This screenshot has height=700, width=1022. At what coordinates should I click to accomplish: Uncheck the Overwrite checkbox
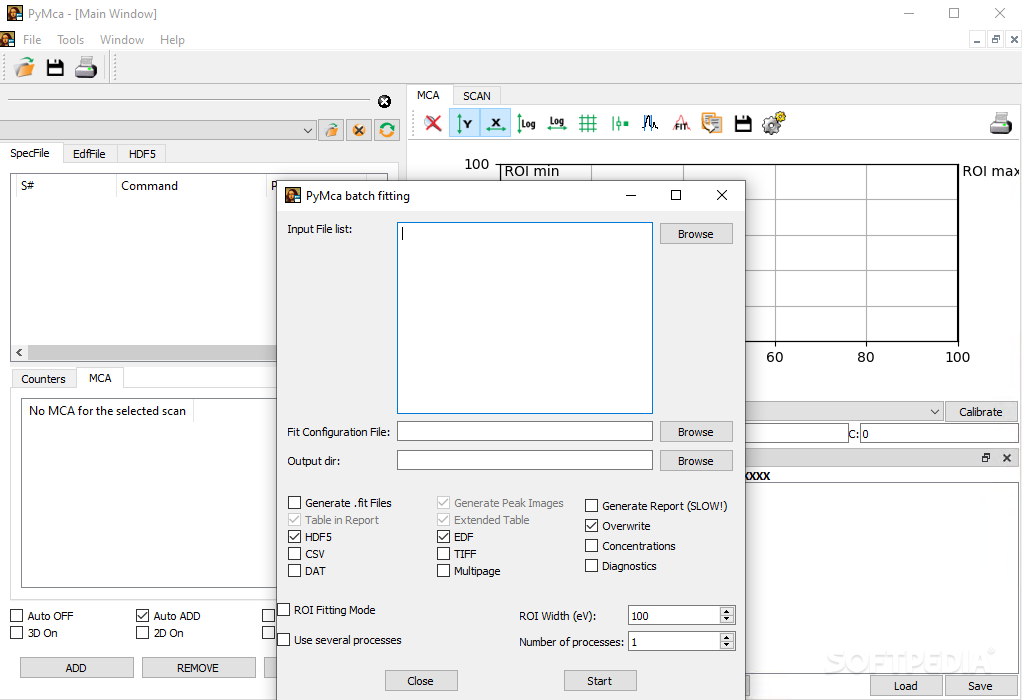coord(591,525)
